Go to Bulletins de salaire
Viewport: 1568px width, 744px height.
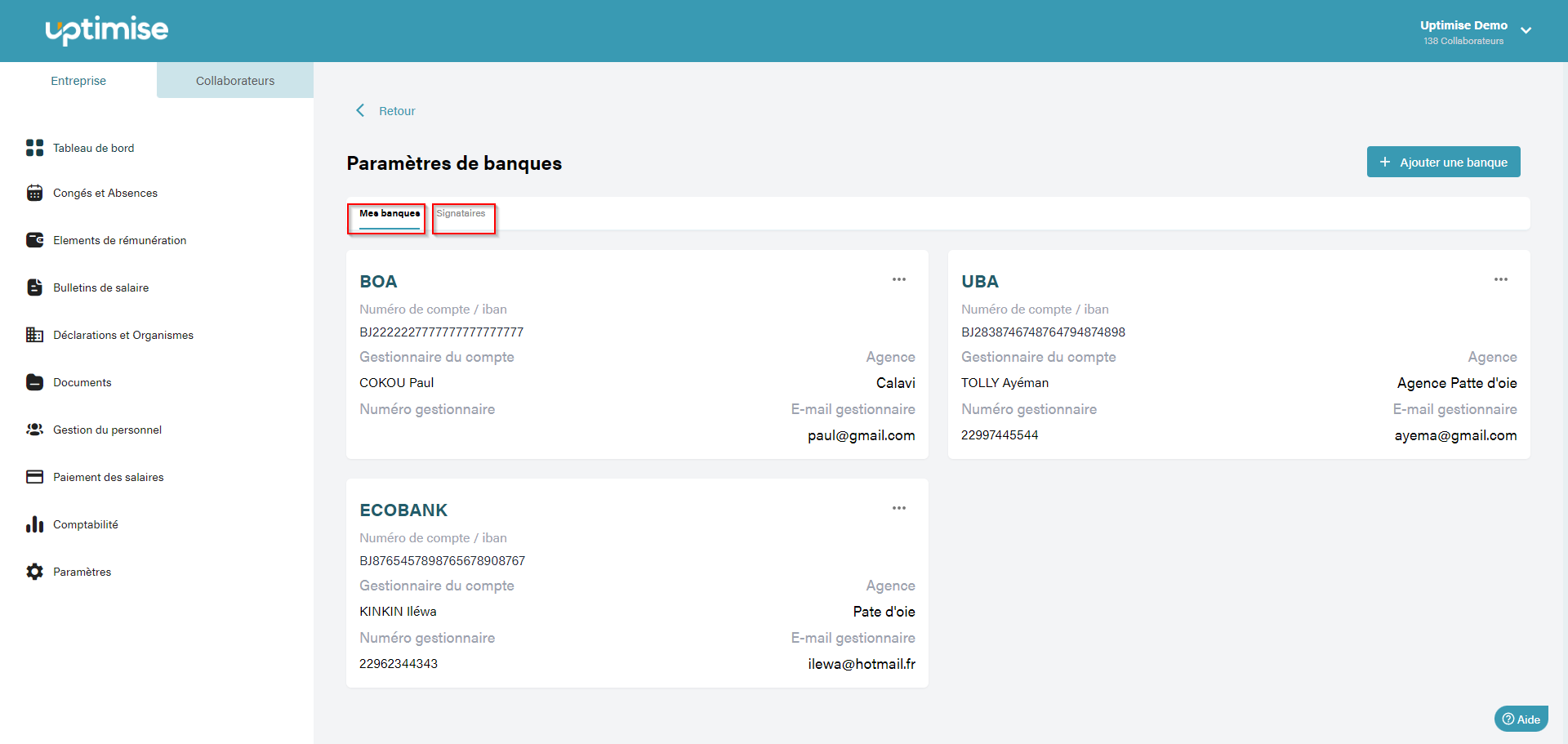point(101,287)
